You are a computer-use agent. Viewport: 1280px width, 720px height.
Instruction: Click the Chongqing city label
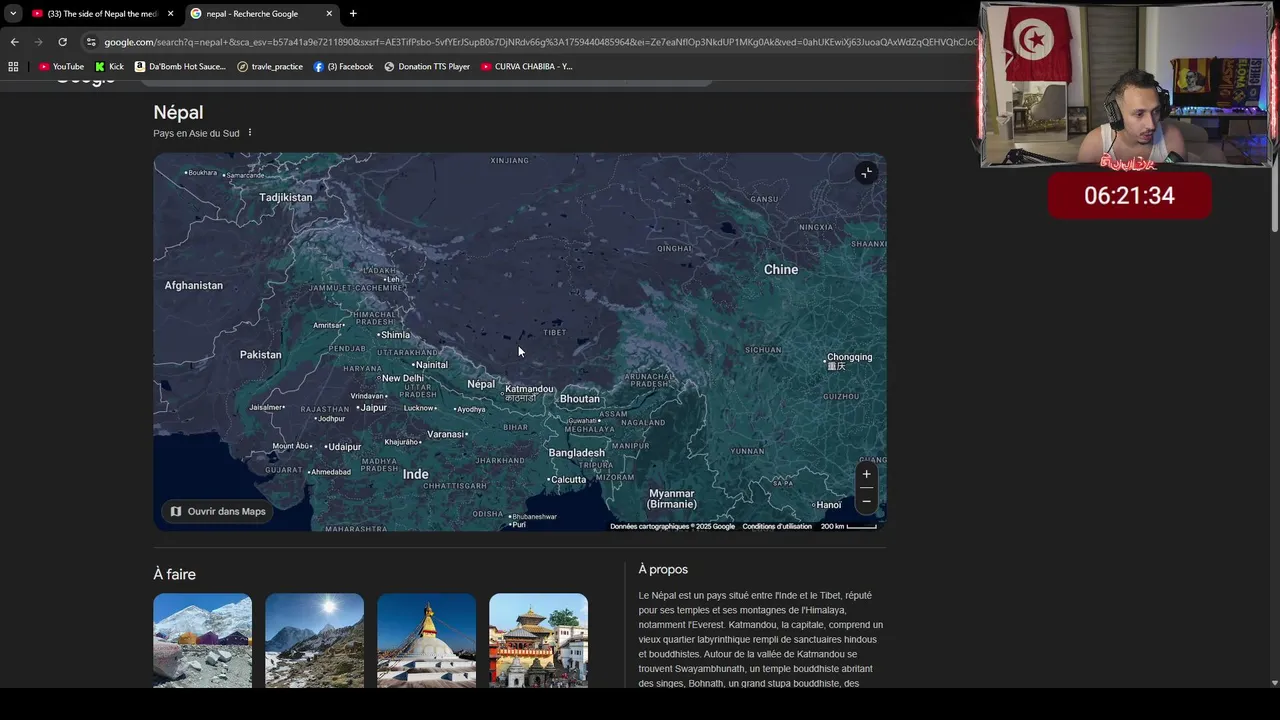point(850,357)
